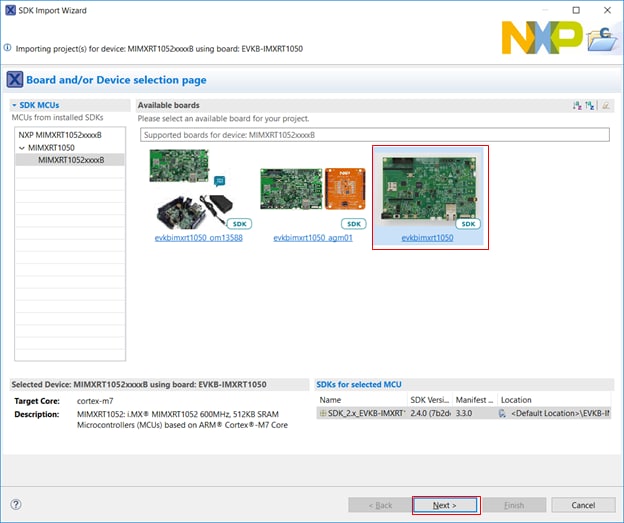This screenshot has height=523, width=624.
Task: Click the clear filter eraser icon
Action: [x=606, y=105]
